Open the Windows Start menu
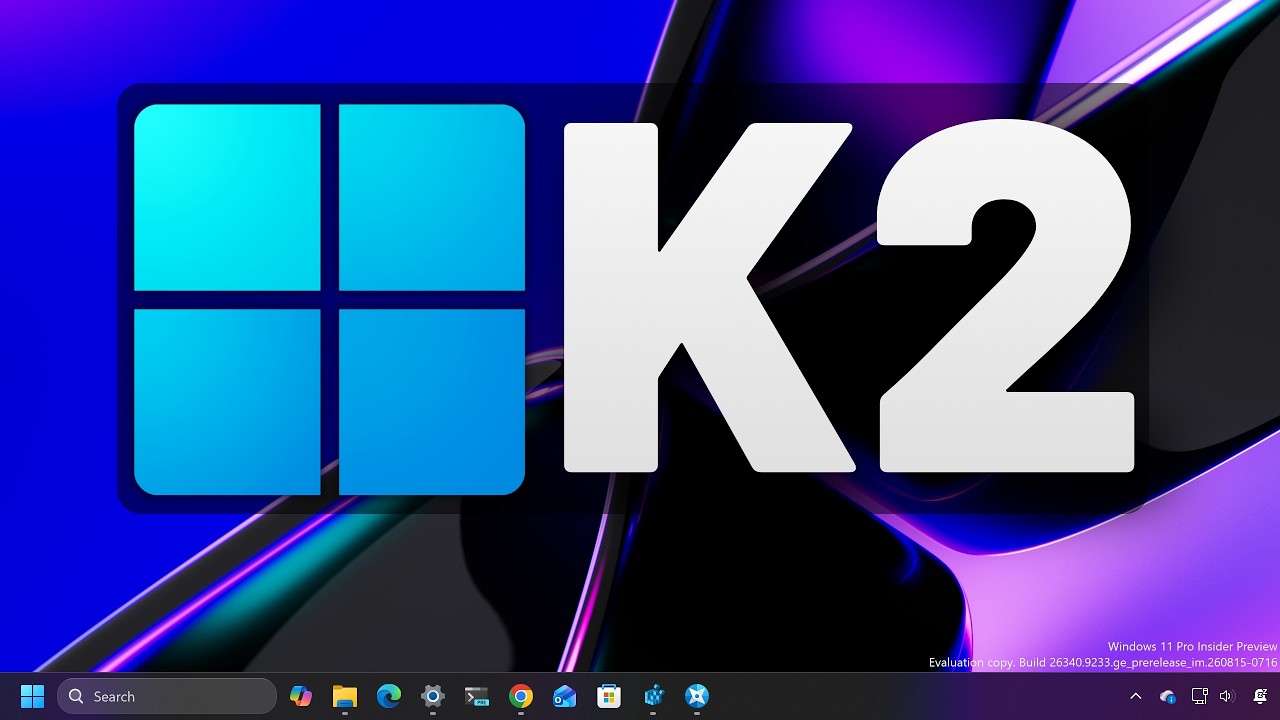Viewport: 1280px width, 720px height. tap(33, 696)
